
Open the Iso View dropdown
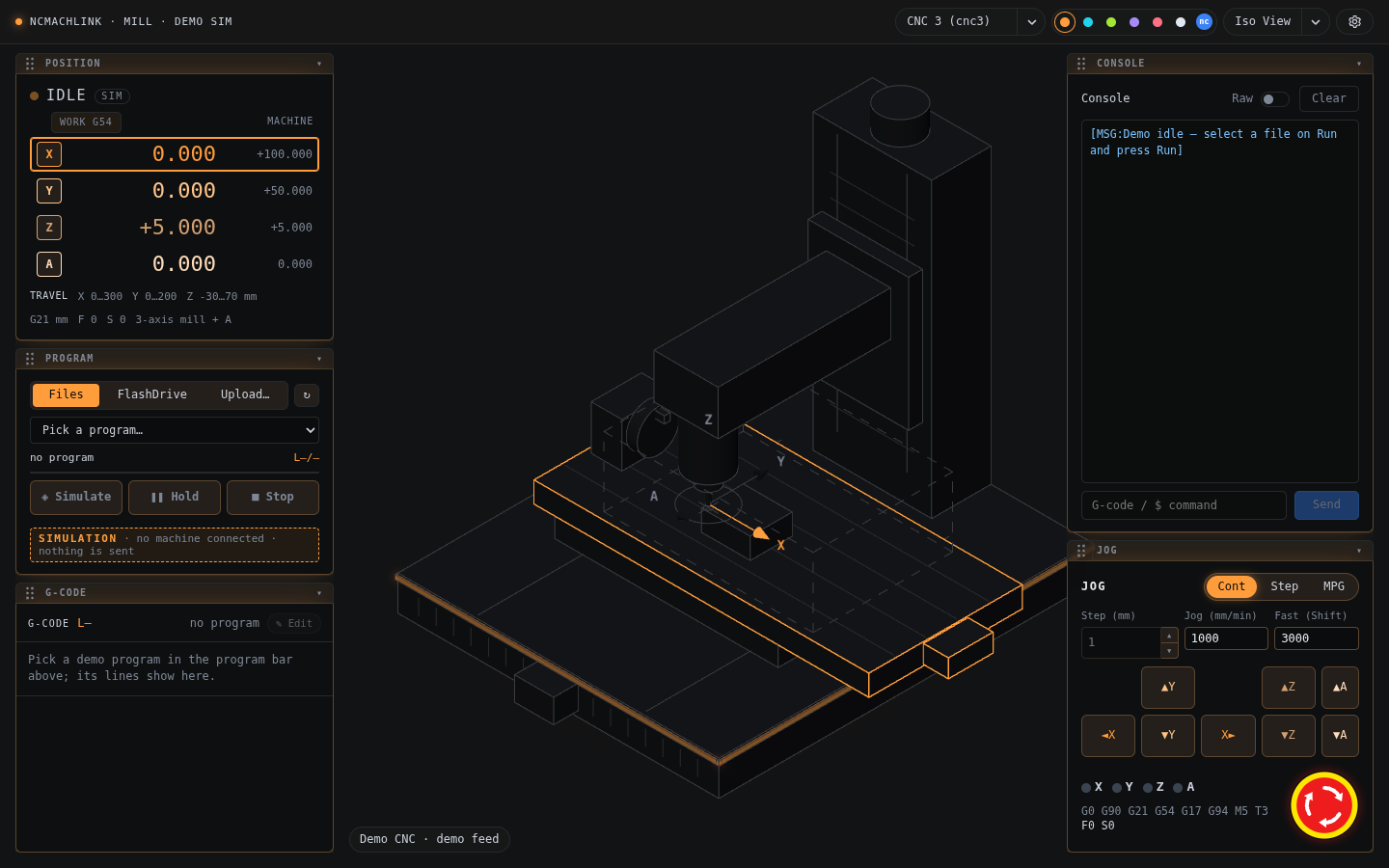1276,21
